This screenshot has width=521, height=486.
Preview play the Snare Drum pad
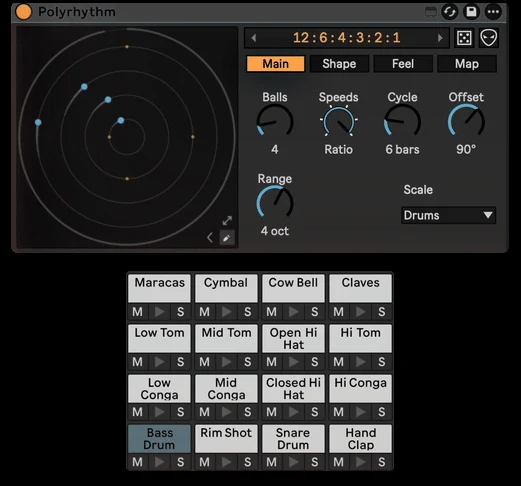(x=293, y=462)
